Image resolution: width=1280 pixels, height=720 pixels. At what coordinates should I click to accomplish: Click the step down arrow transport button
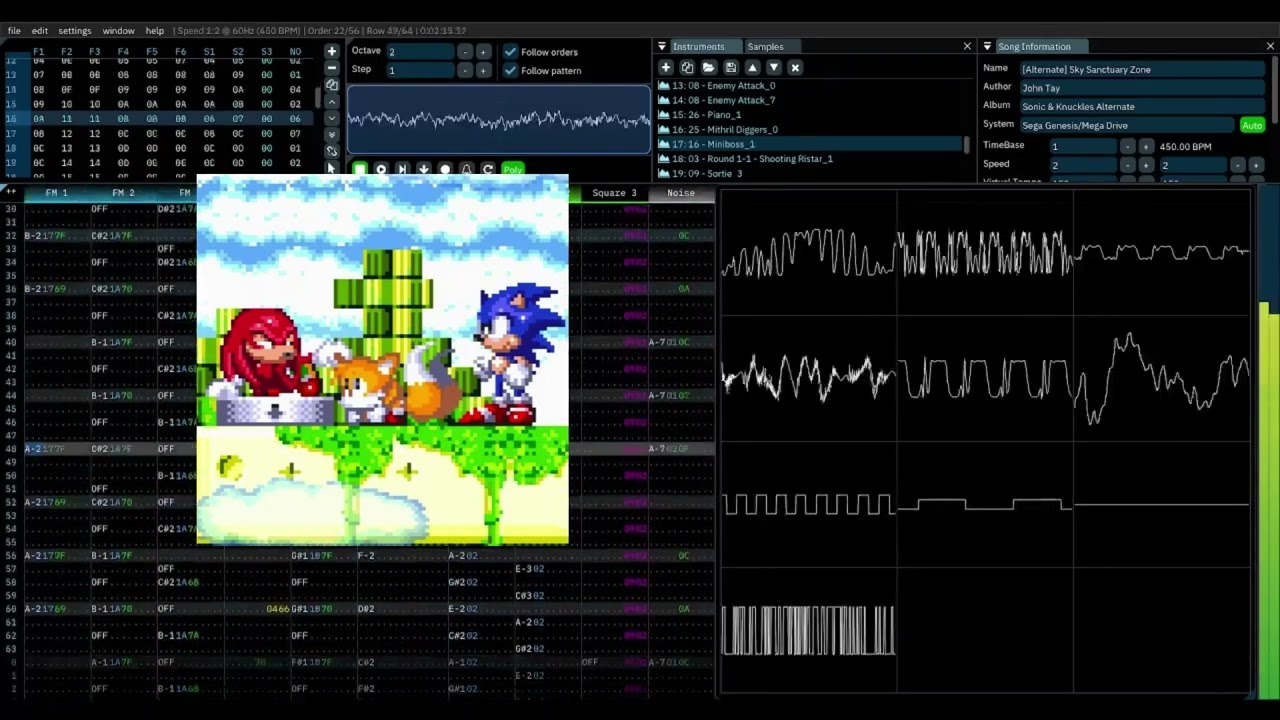click(424, 170)
